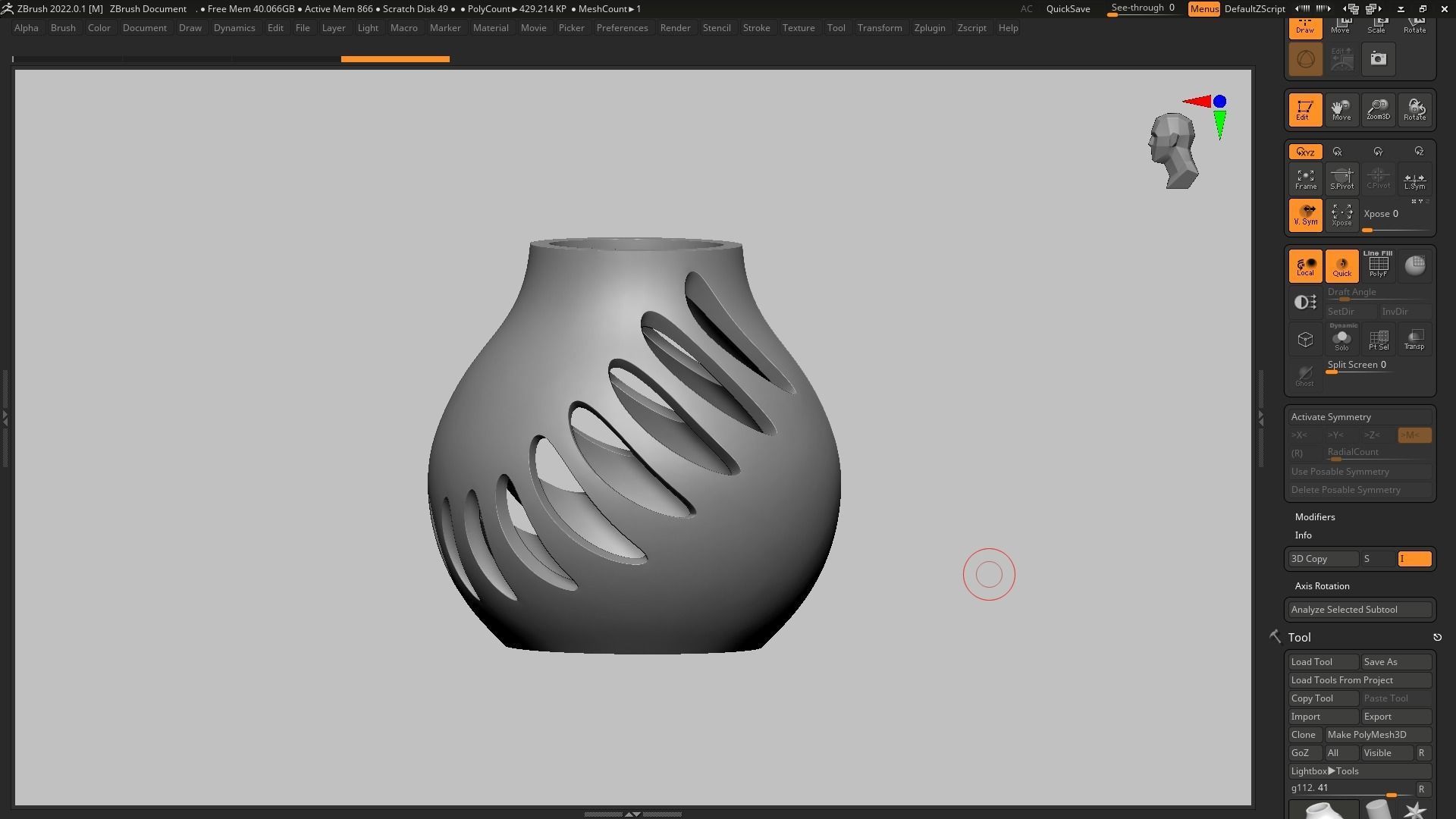Set the S.Pivot icon
The image size is (1456, 819).
(x=1341, y=179)
